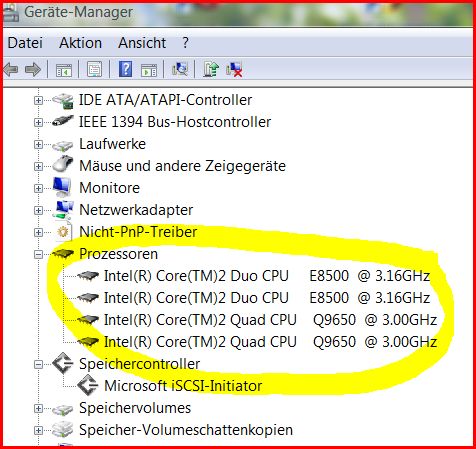Select the Microsoft iSCSI-Initiator device icon
The width and height of the screenshot is (476, 449).
tap(88, 385)
